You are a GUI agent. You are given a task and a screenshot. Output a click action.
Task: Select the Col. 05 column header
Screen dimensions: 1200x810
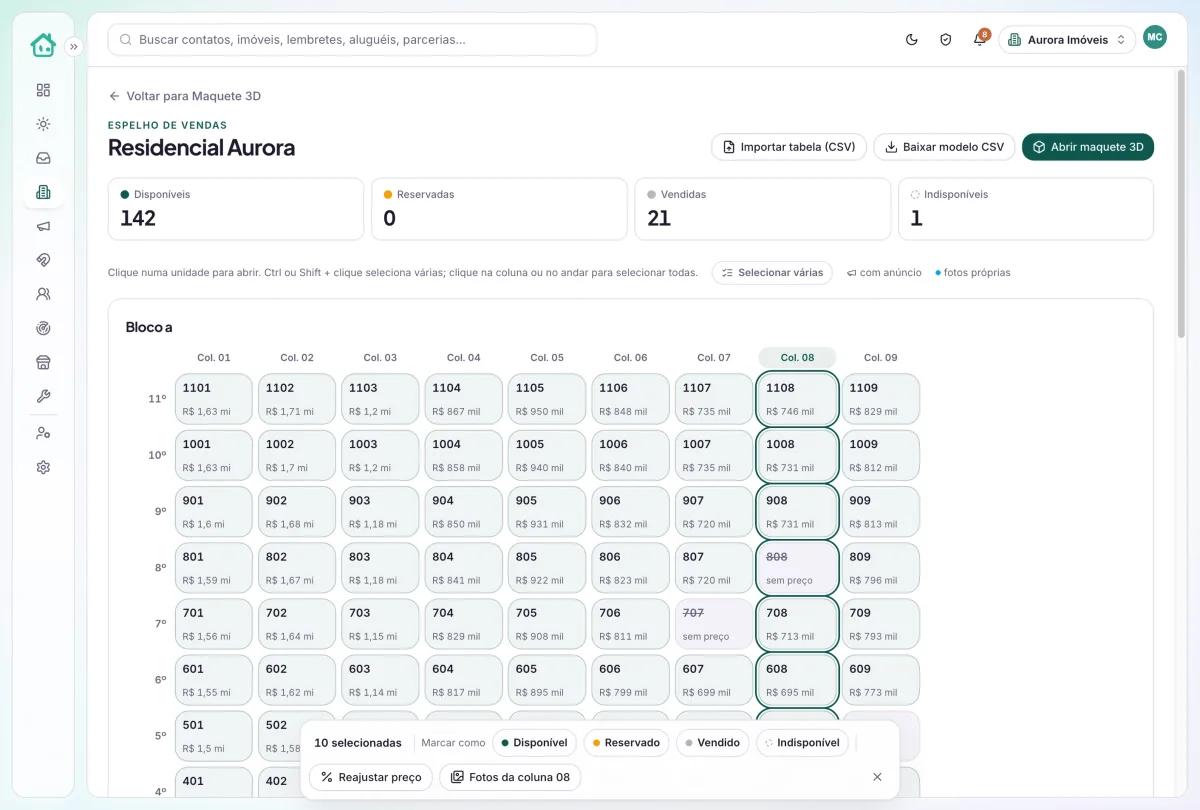pos(547,357)
